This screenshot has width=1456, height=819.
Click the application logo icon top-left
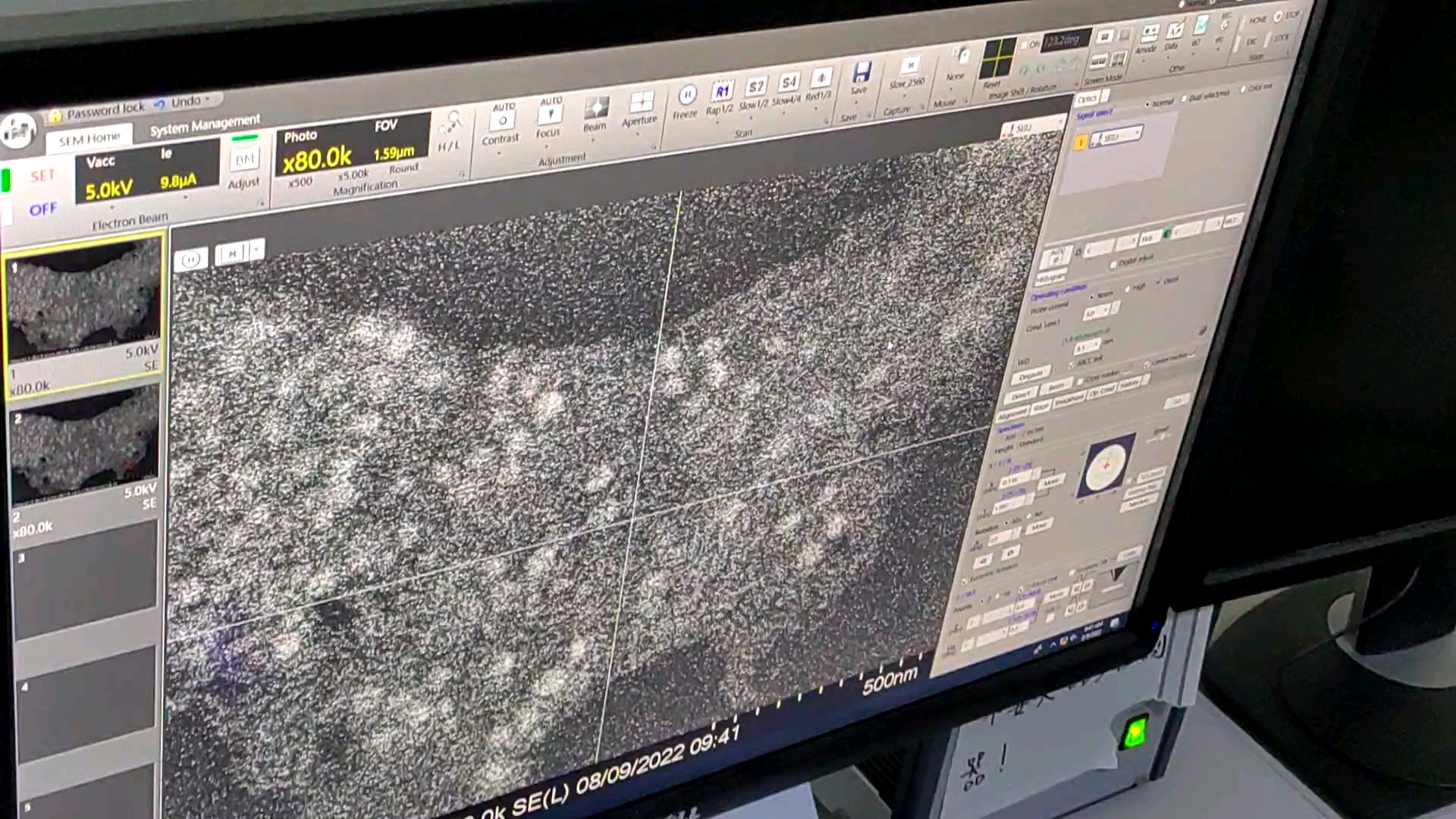pos(18,130)
